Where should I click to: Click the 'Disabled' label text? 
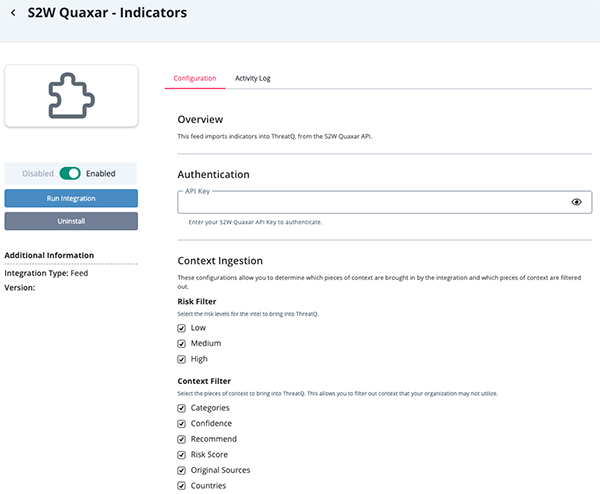pyautogui.click(x=38, y=174)
